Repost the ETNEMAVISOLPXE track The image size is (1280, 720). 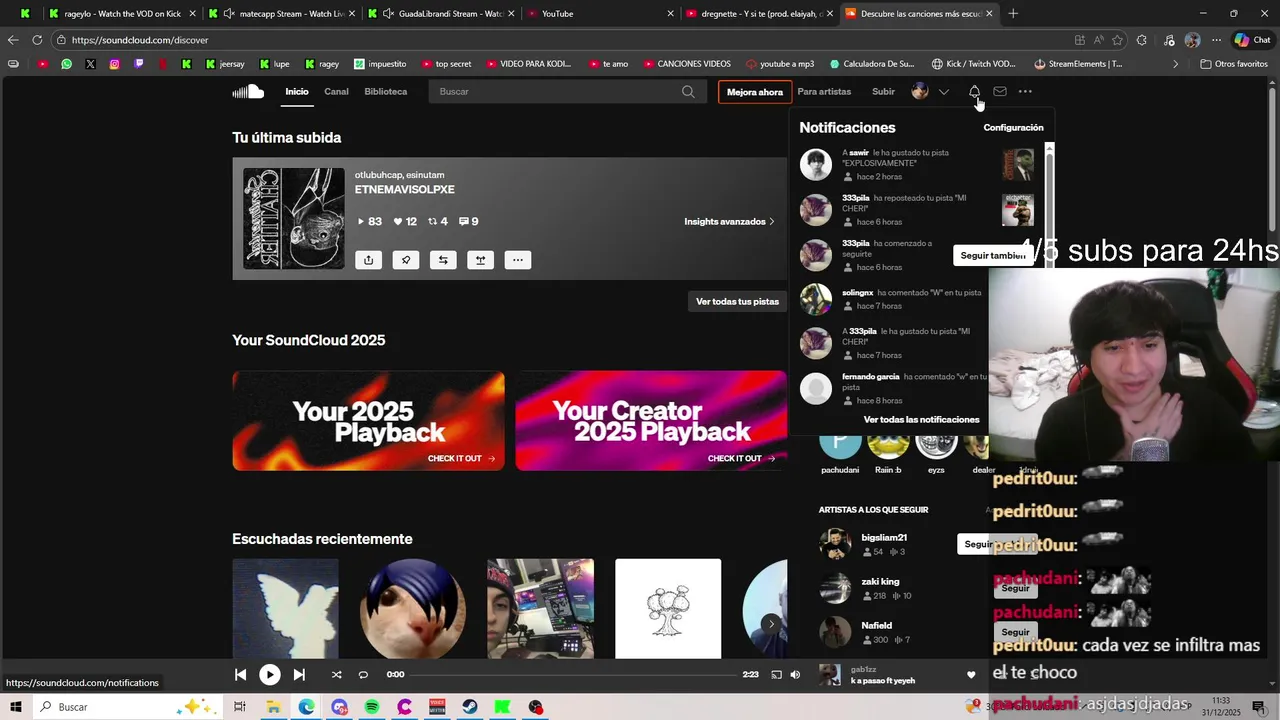click(443, 260)
